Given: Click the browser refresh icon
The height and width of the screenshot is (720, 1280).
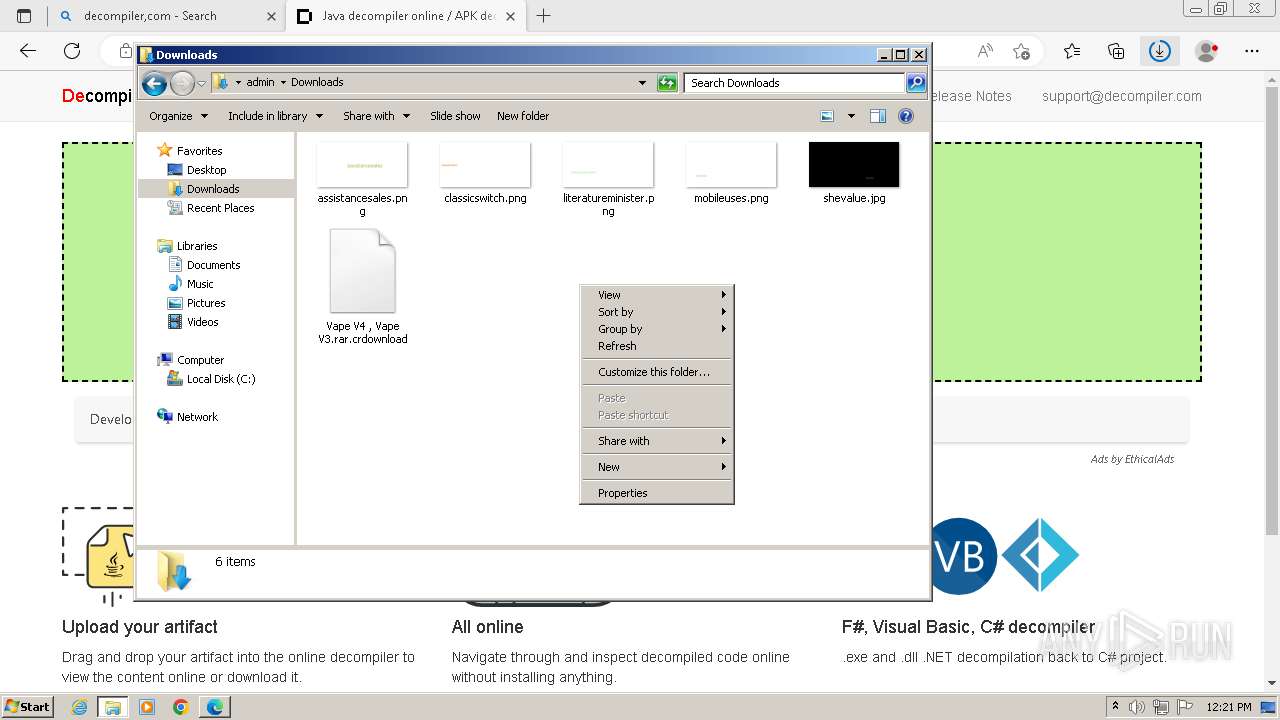Looking at the screenshot, I should (x=72, y=51).
